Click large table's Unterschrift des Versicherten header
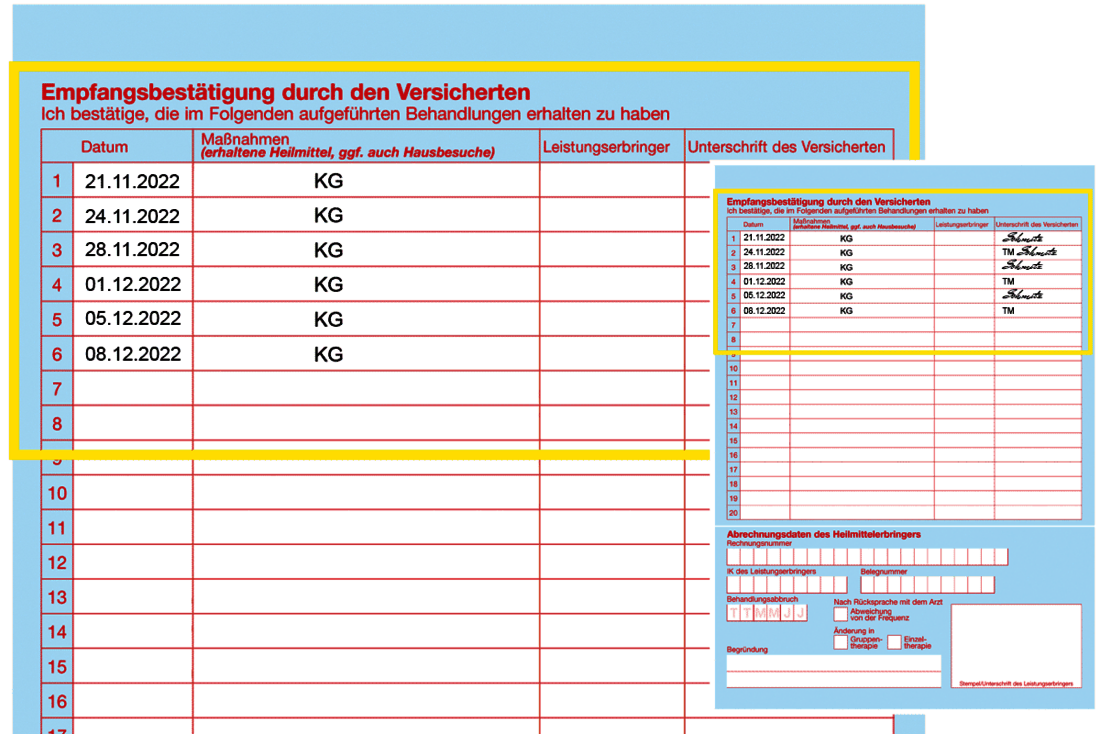Viewport: 1100px width, 734px height. point(786,147)
